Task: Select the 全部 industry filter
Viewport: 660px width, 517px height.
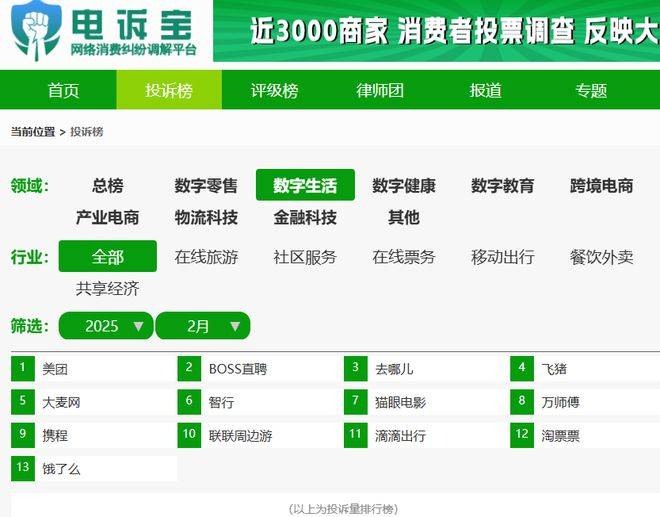Action: [x=108, y=256]
